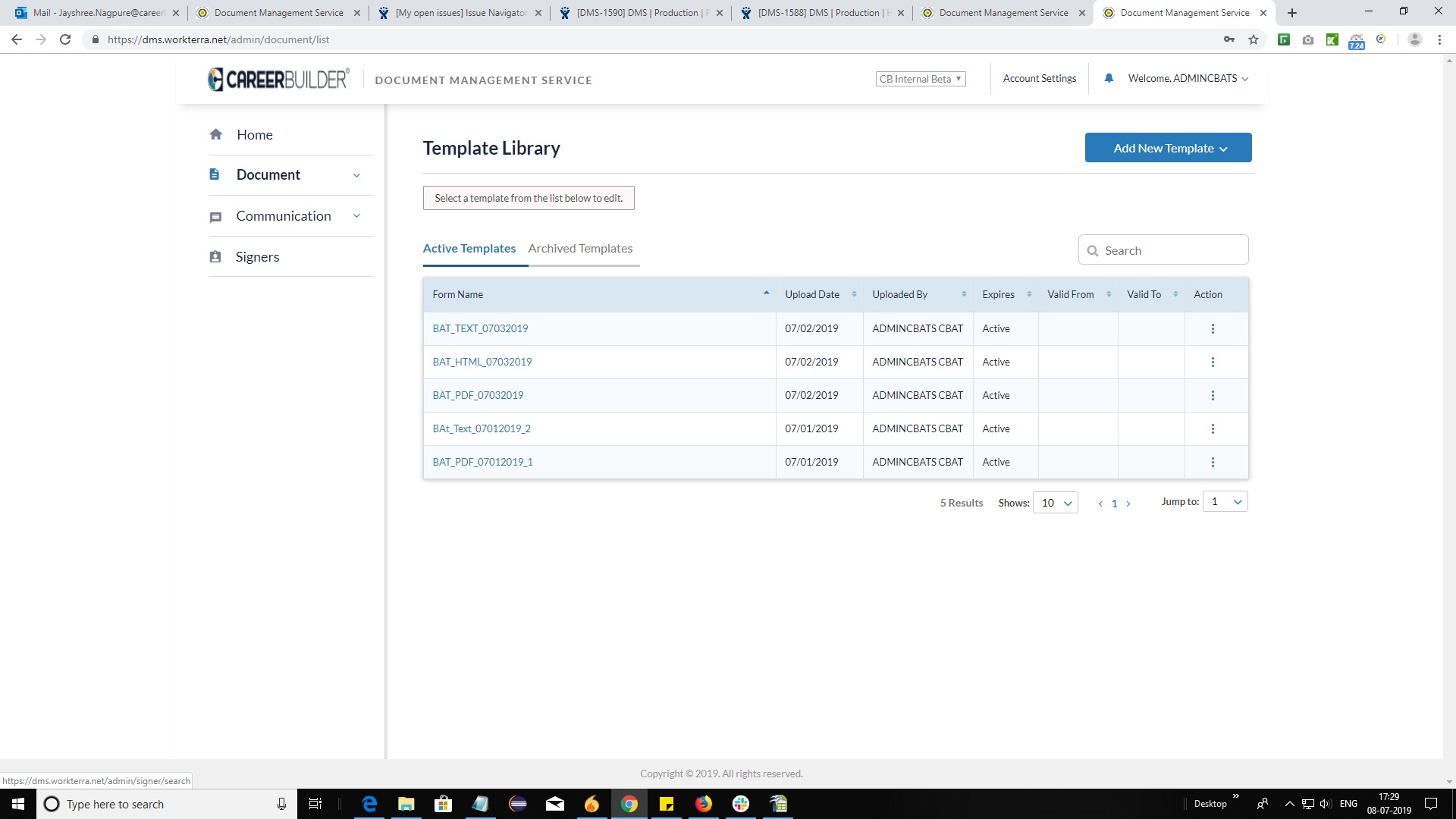Open Task View on taskbar

pos(315,804)
